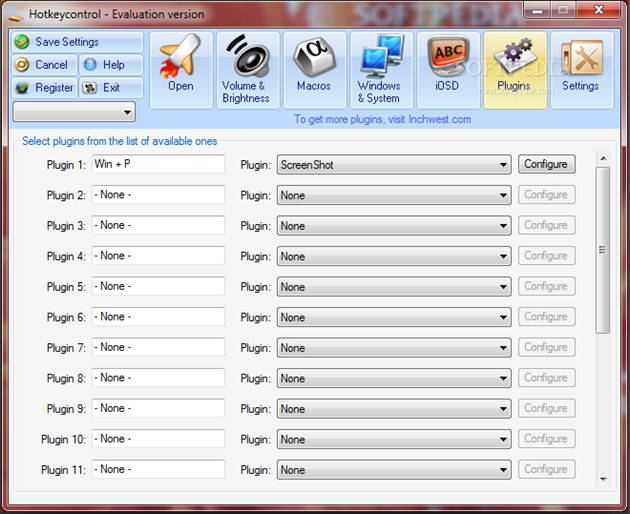The image size is (630, 514).
Task: Click the Register button
Action: click(x=44, y=88)
